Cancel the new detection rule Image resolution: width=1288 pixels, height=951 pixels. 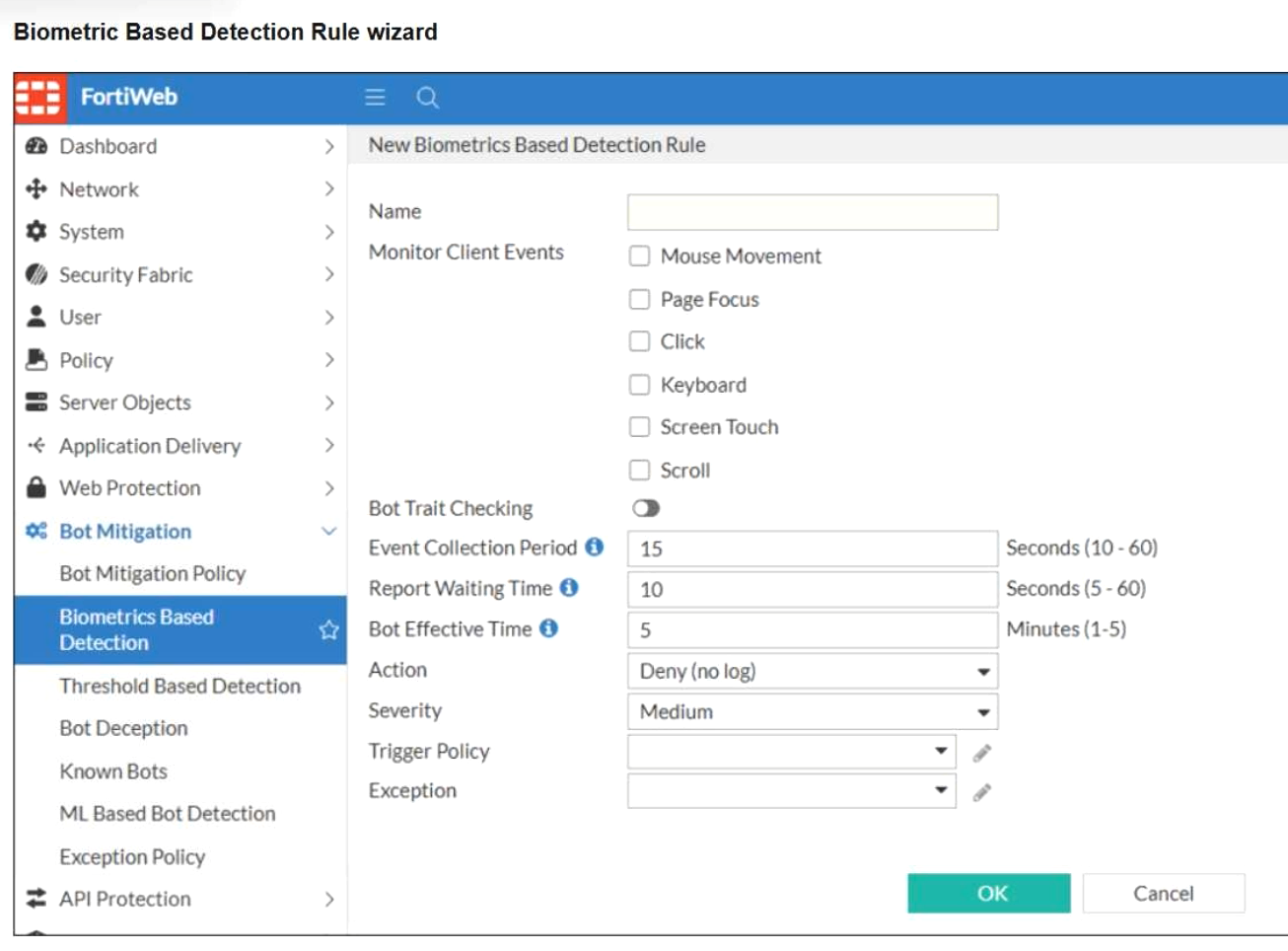(1164, 893)
